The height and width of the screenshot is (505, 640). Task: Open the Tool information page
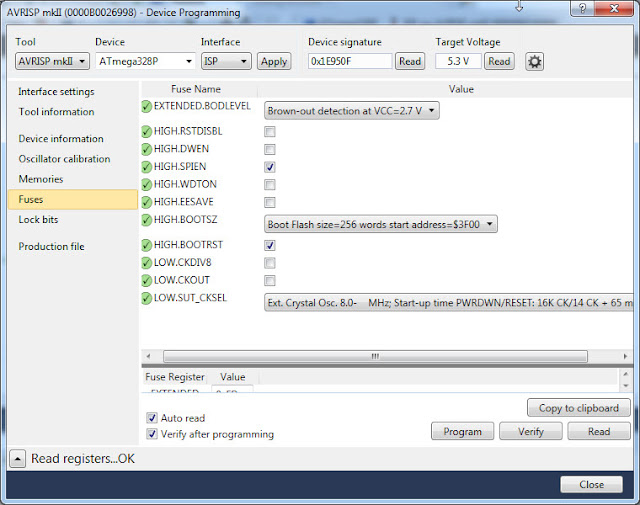[x=56, y=112]
